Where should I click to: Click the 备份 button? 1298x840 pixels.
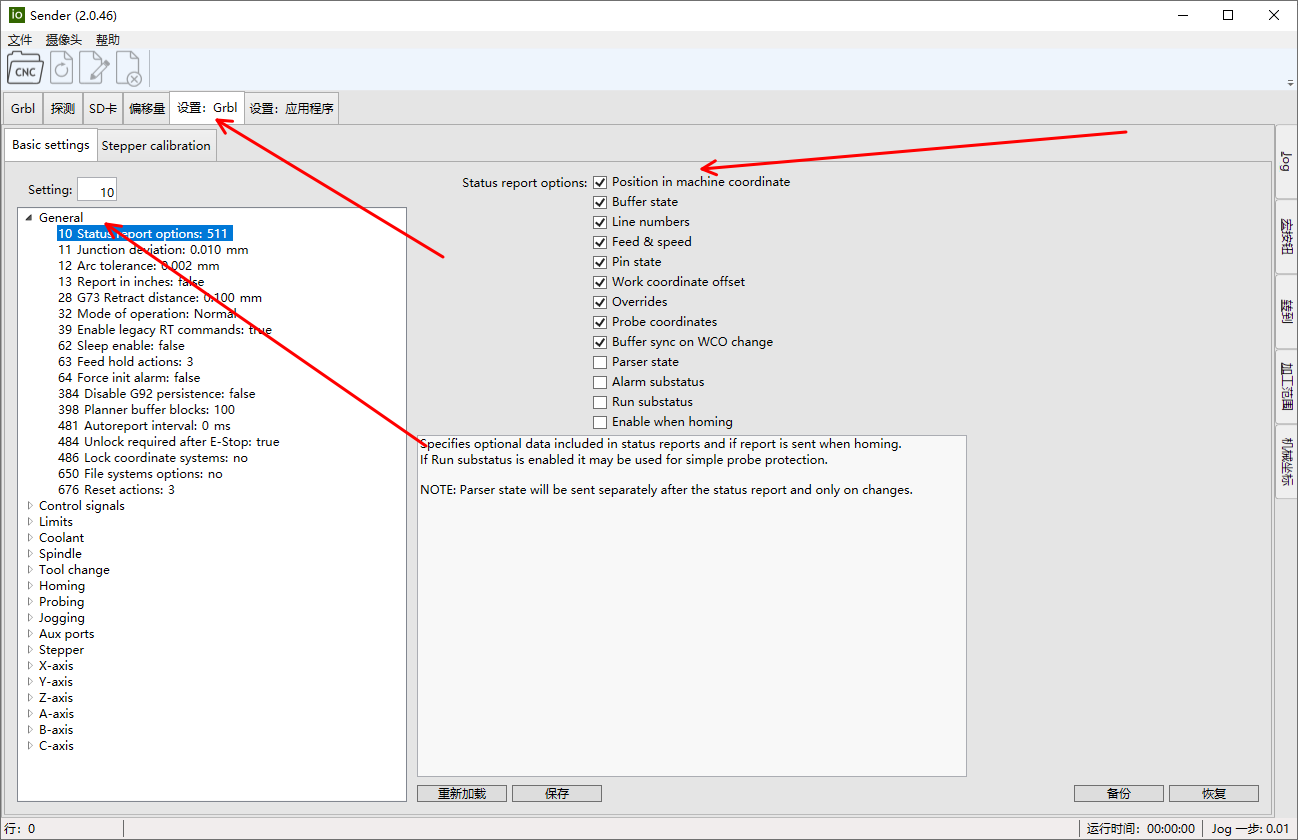1118,793
